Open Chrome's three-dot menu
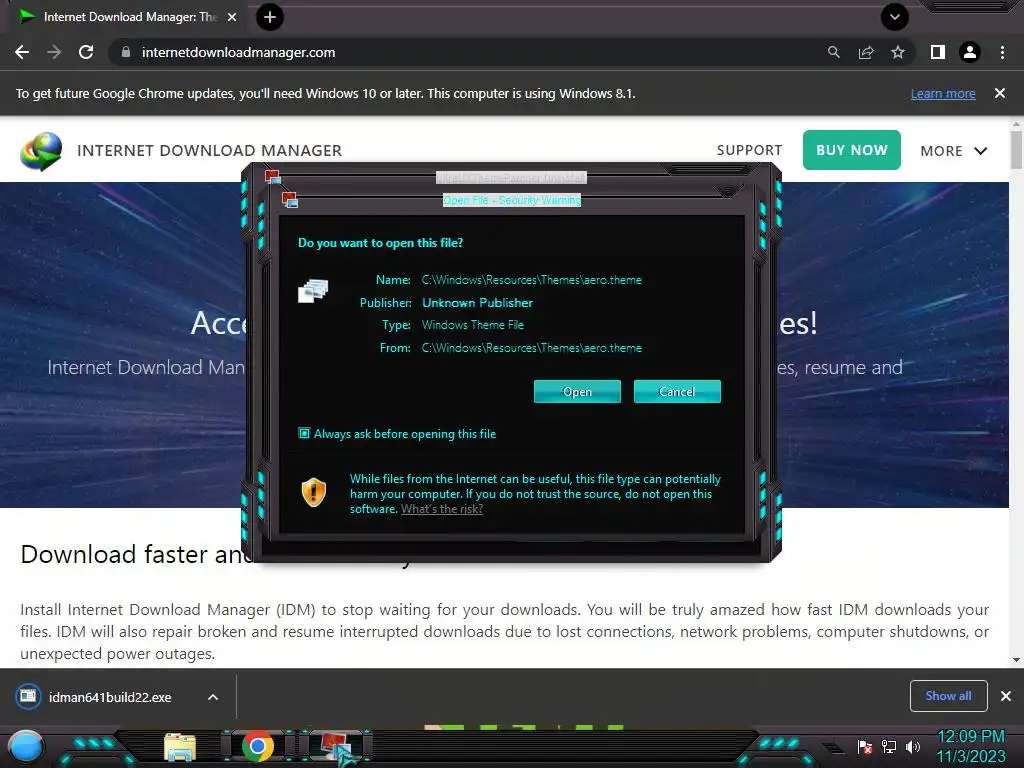The height and width of the screenshot is (768, 1024). point(1002,52)
